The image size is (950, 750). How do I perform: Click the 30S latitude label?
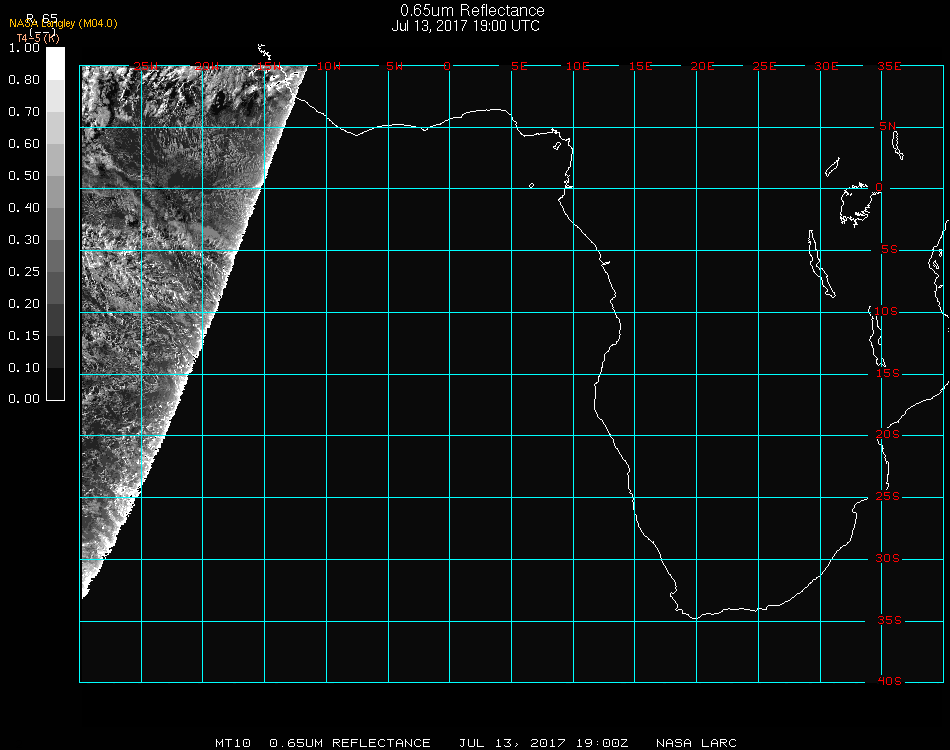point(888,559)
